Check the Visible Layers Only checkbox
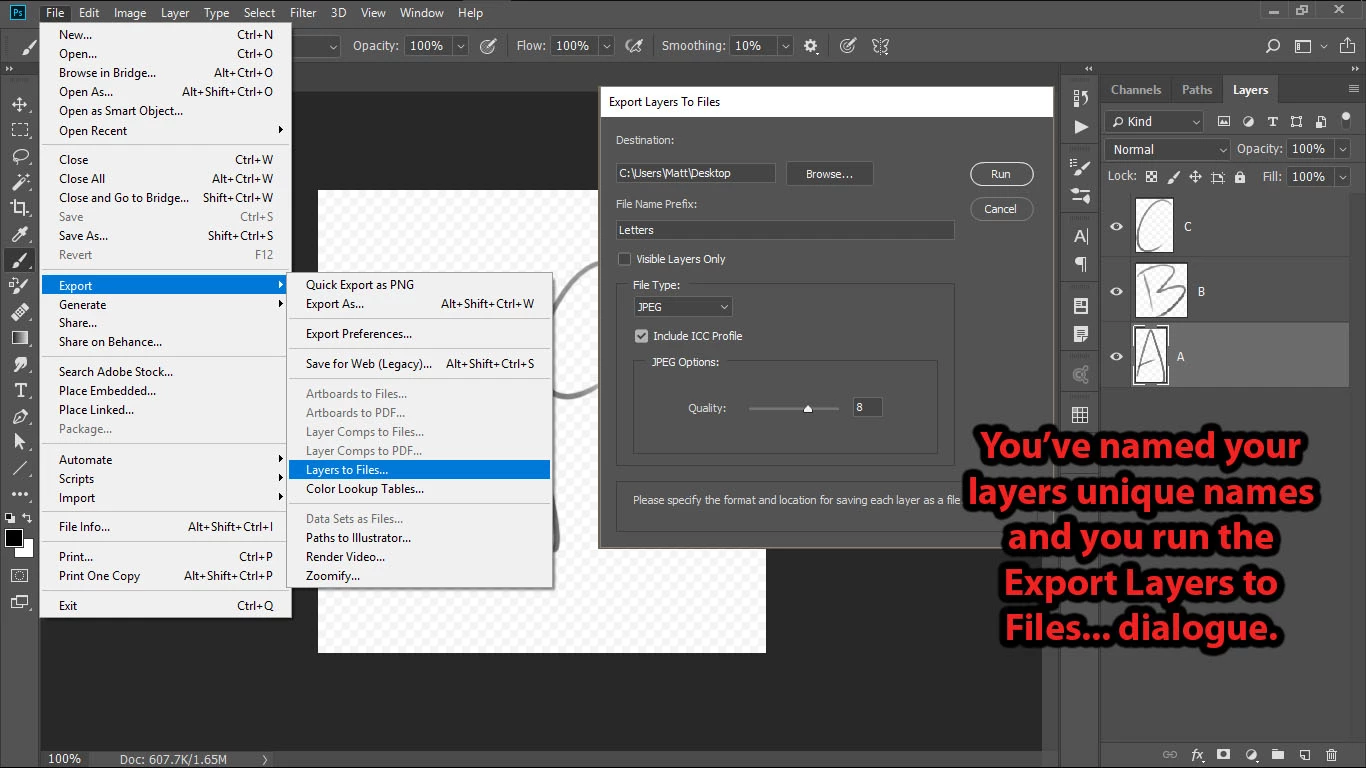This screenshot has height=768, width=1366. tap(624, 259)
